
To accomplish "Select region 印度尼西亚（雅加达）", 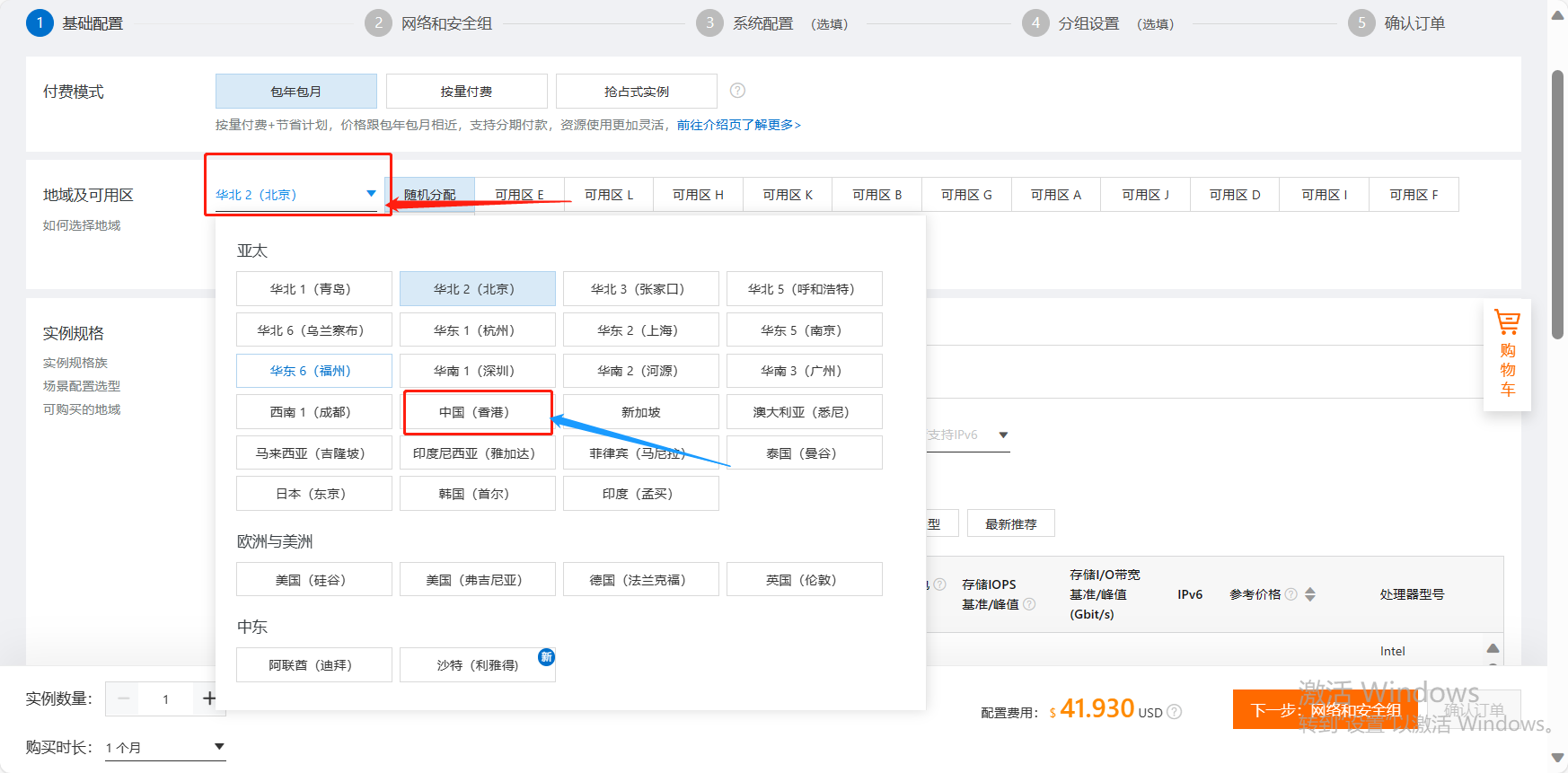I will [478, 453].
